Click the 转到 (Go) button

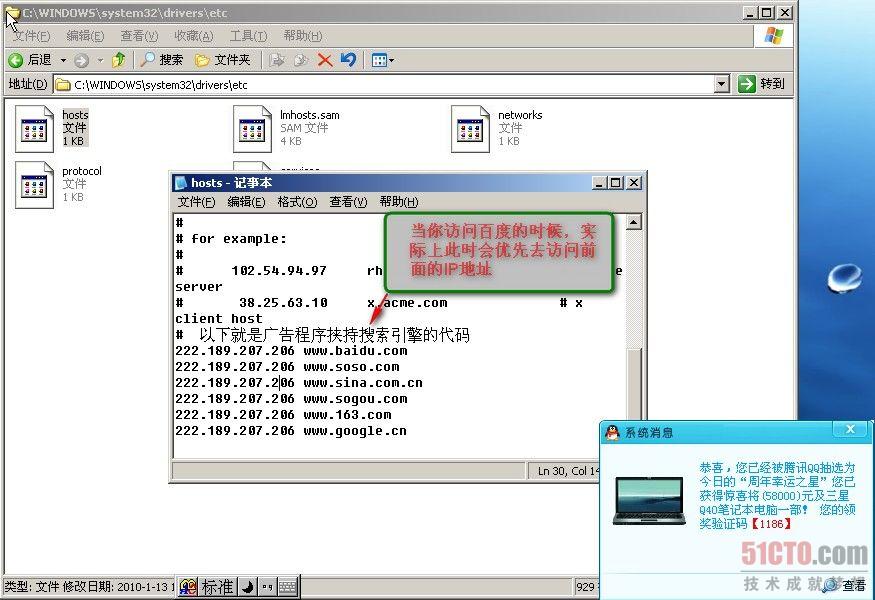762,84
